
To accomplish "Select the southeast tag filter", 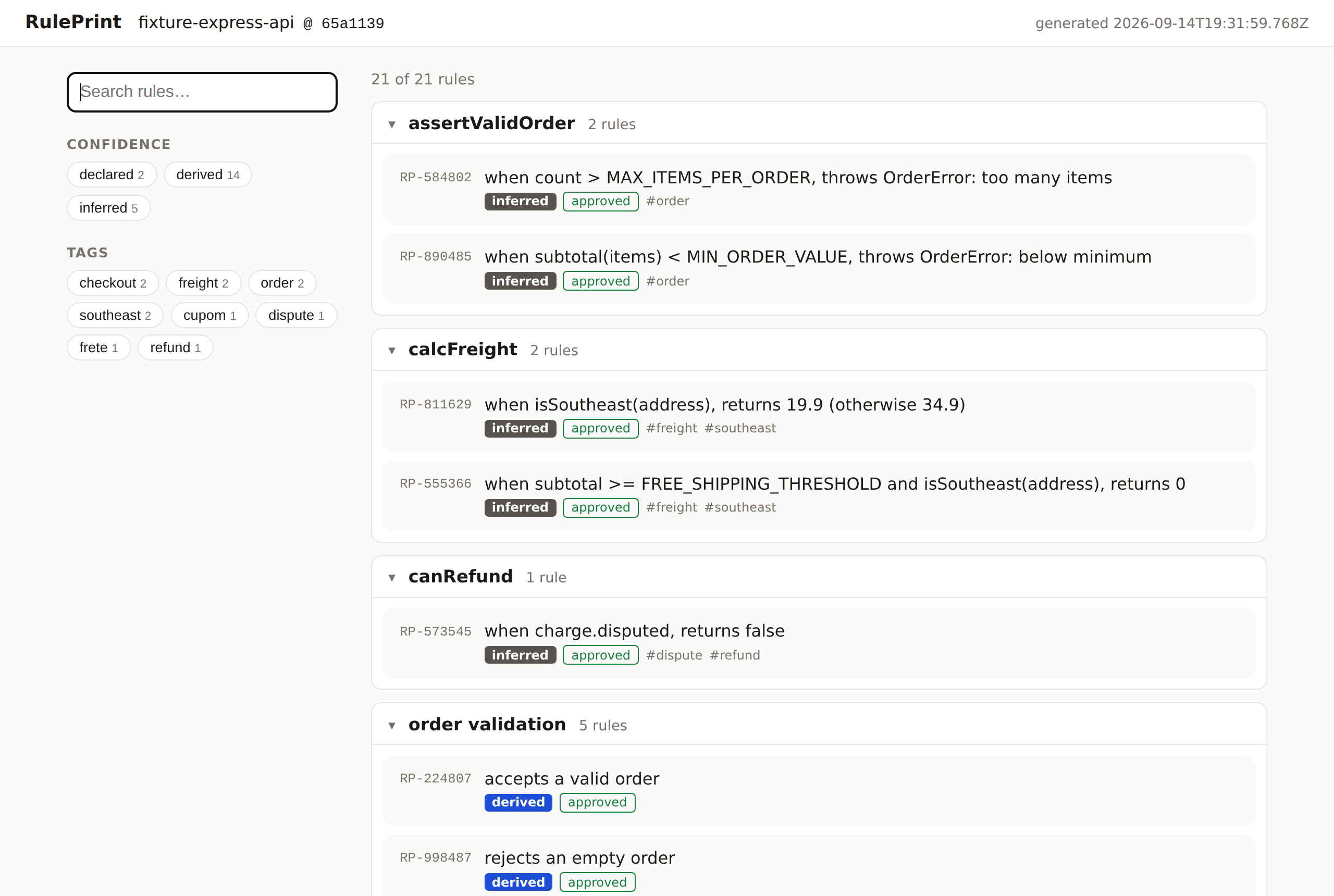I will tap(115, 316).
